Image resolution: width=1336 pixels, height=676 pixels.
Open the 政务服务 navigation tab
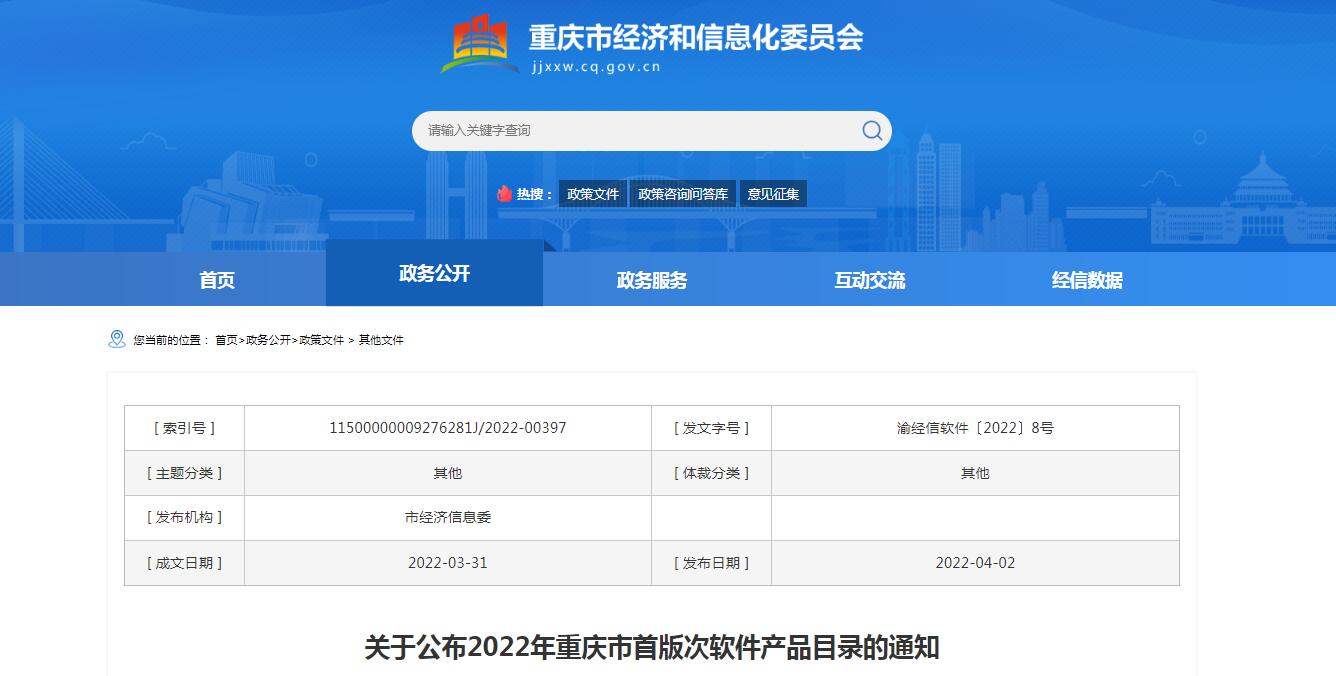(x=652, y=280)
